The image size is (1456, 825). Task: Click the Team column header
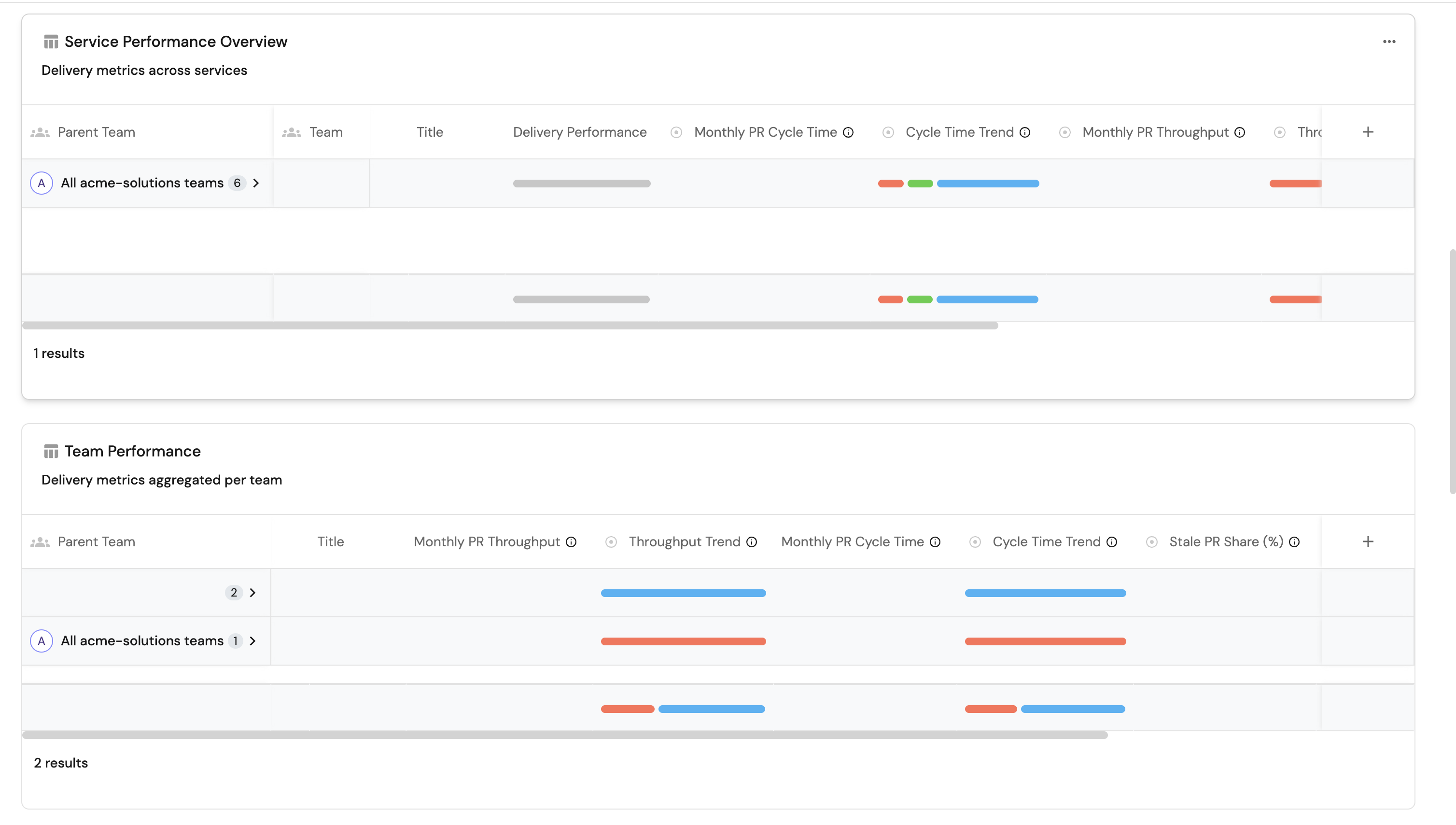[x=326, y=132]
